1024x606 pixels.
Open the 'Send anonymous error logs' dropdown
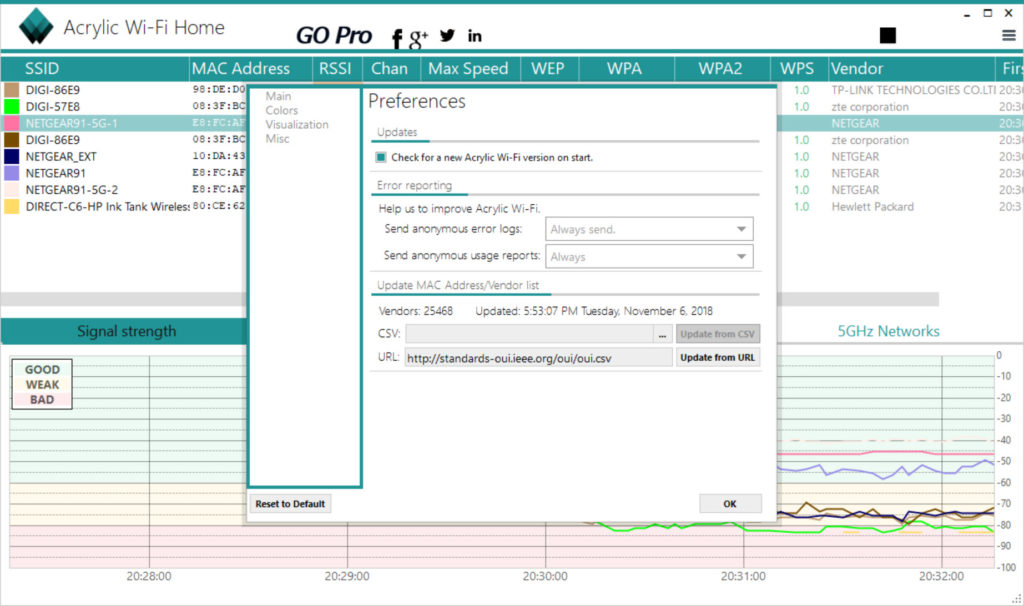[x=649, y=229]
